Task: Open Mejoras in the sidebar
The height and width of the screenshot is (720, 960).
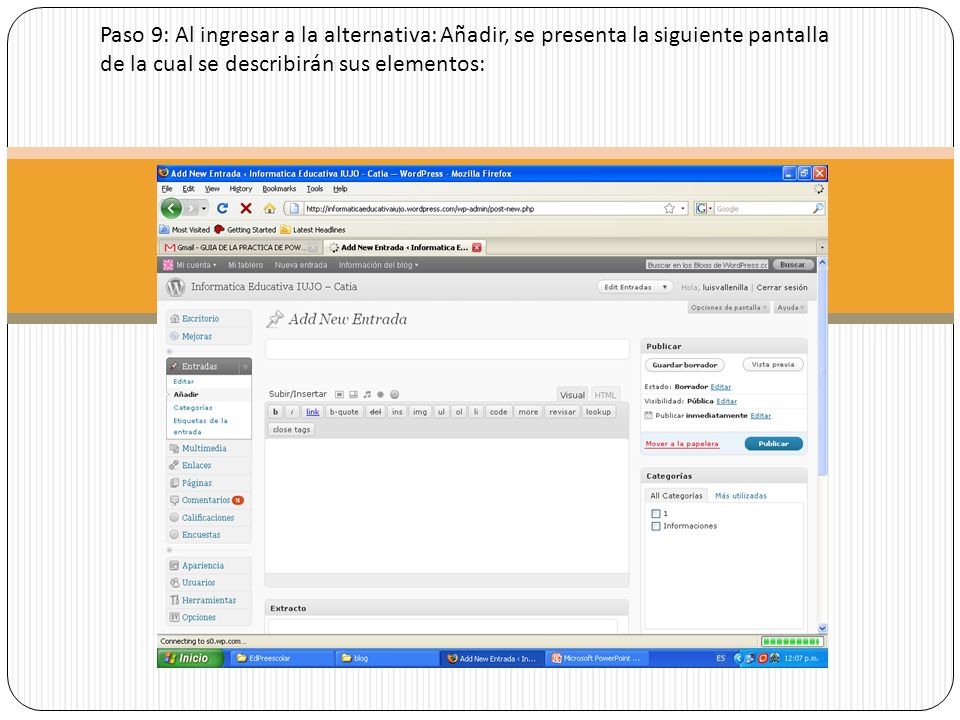Action: tap(197, 336)
